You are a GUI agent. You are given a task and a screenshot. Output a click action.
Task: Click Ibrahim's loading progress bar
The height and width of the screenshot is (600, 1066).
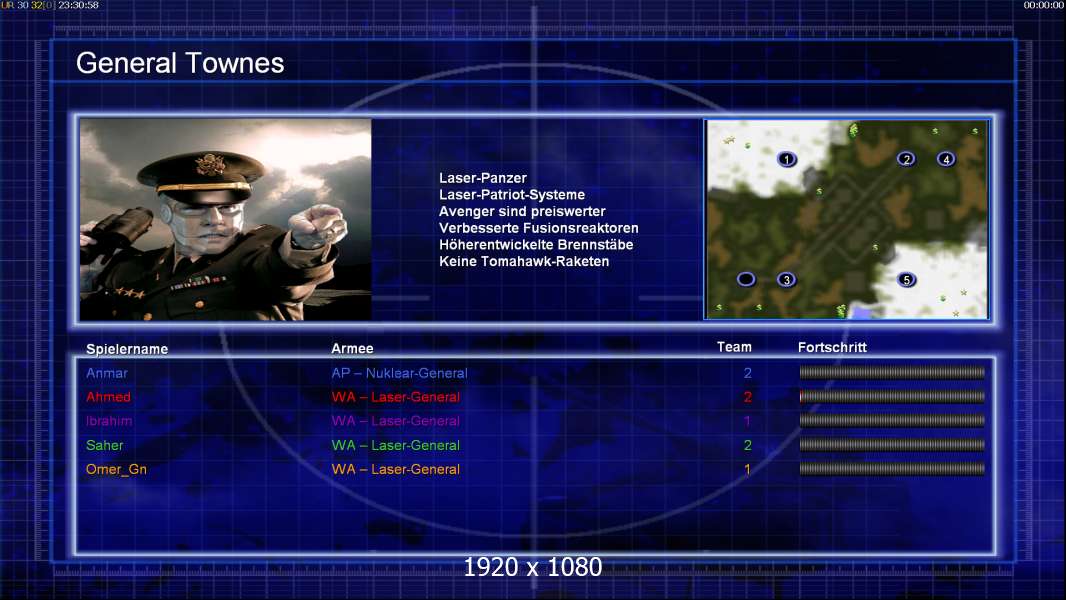(892, 421)
